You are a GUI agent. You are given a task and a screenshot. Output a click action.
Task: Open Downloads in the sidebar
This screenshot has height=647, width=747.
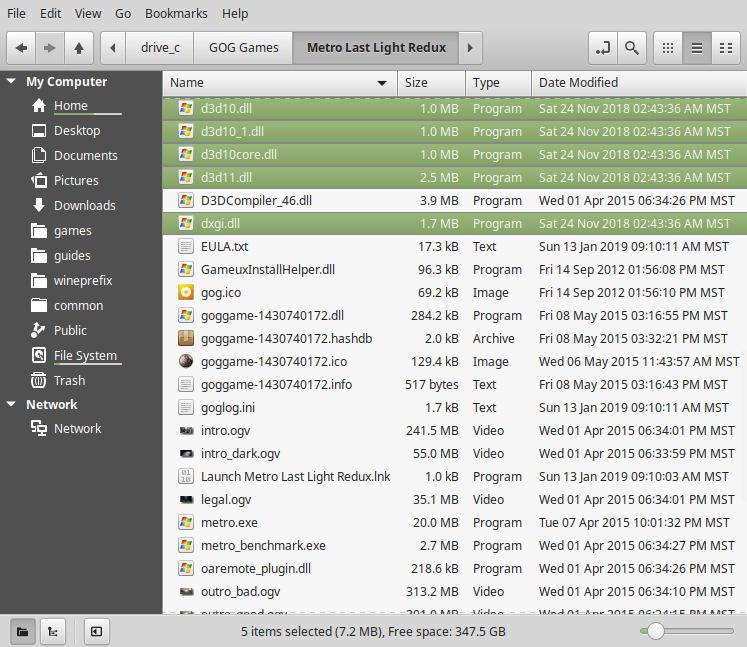(x=84, y=205)
